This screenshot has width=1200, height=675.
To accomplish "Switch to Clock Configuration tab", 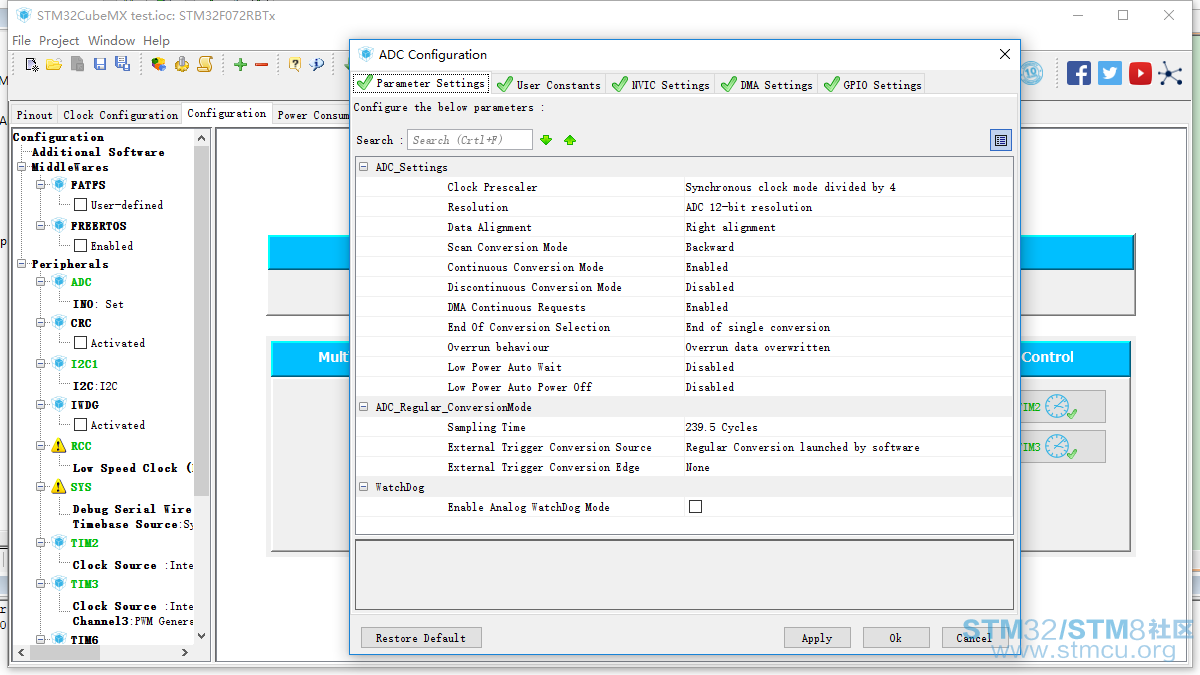I will (120, 115).
